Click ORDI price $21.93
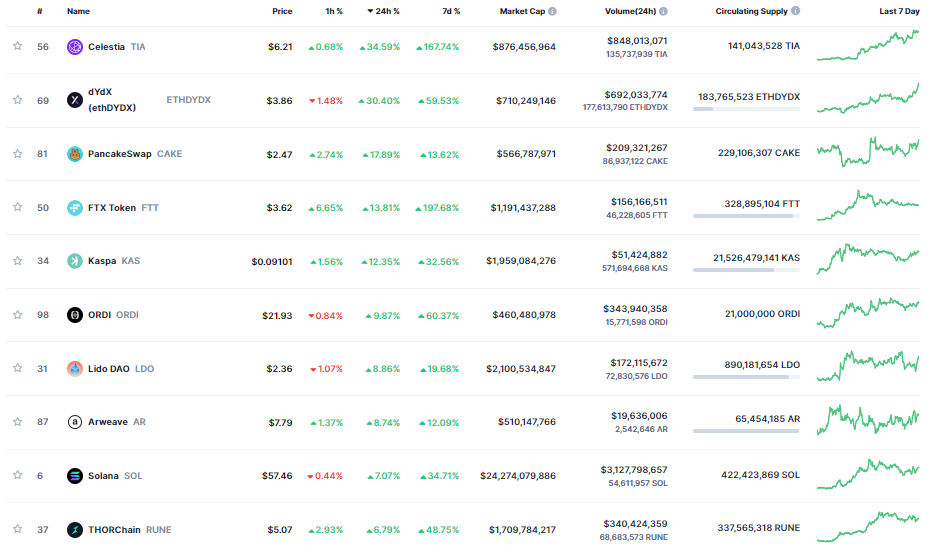 pyautogui.click(x=277, y=315)
